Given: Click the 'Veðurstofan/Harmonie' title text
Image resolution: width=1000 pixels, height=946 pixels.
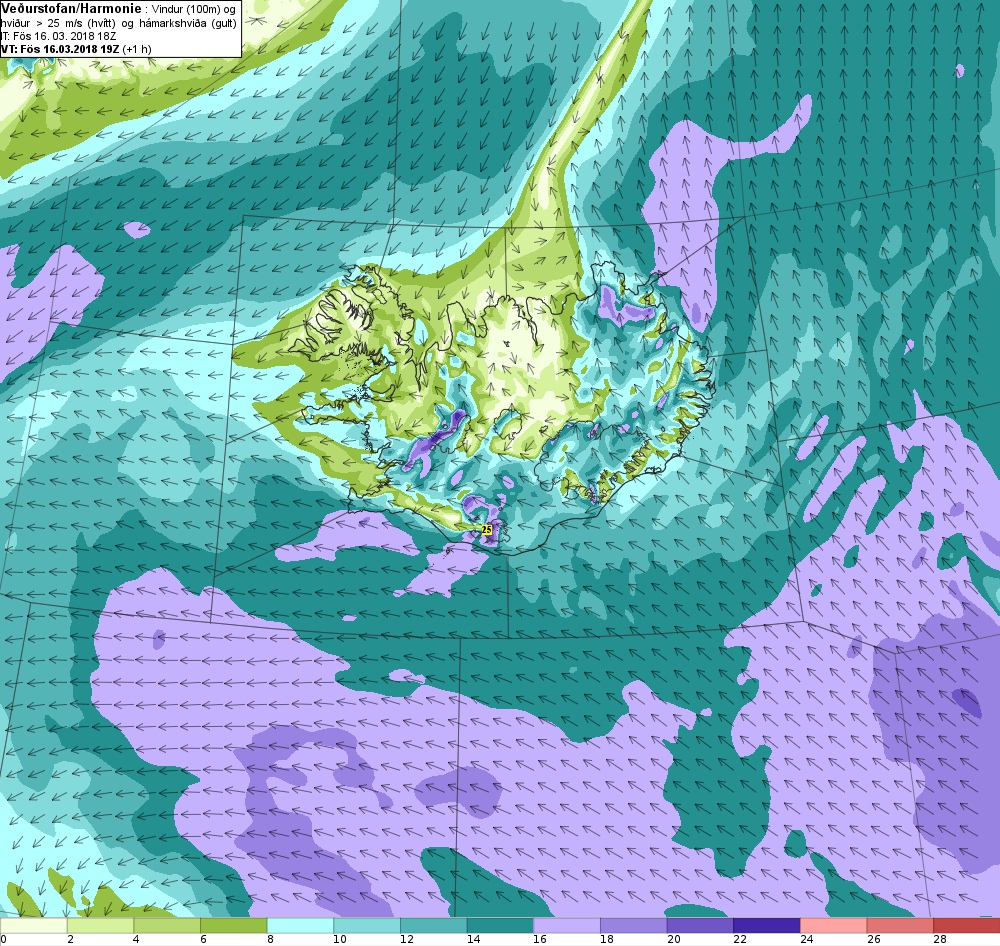Looking at the screenshot, I should pos(69,9).
